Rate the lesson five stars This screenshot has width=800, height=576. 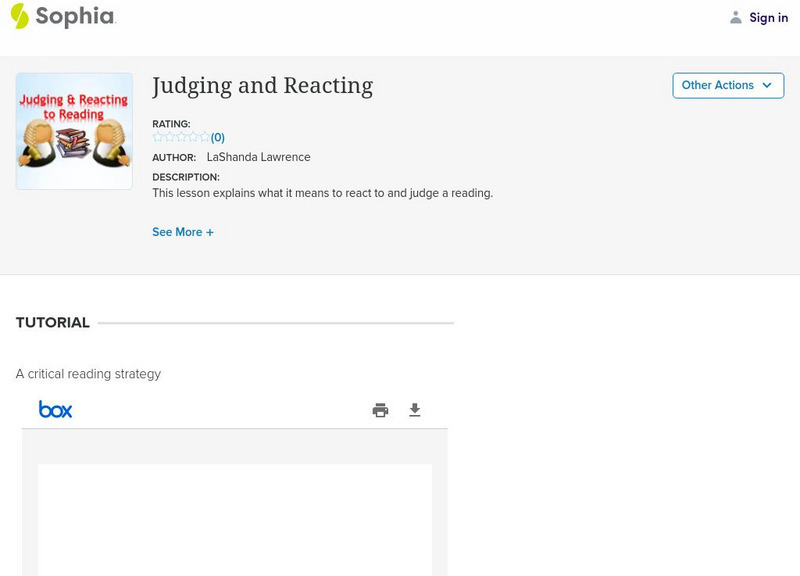(204, 137)
